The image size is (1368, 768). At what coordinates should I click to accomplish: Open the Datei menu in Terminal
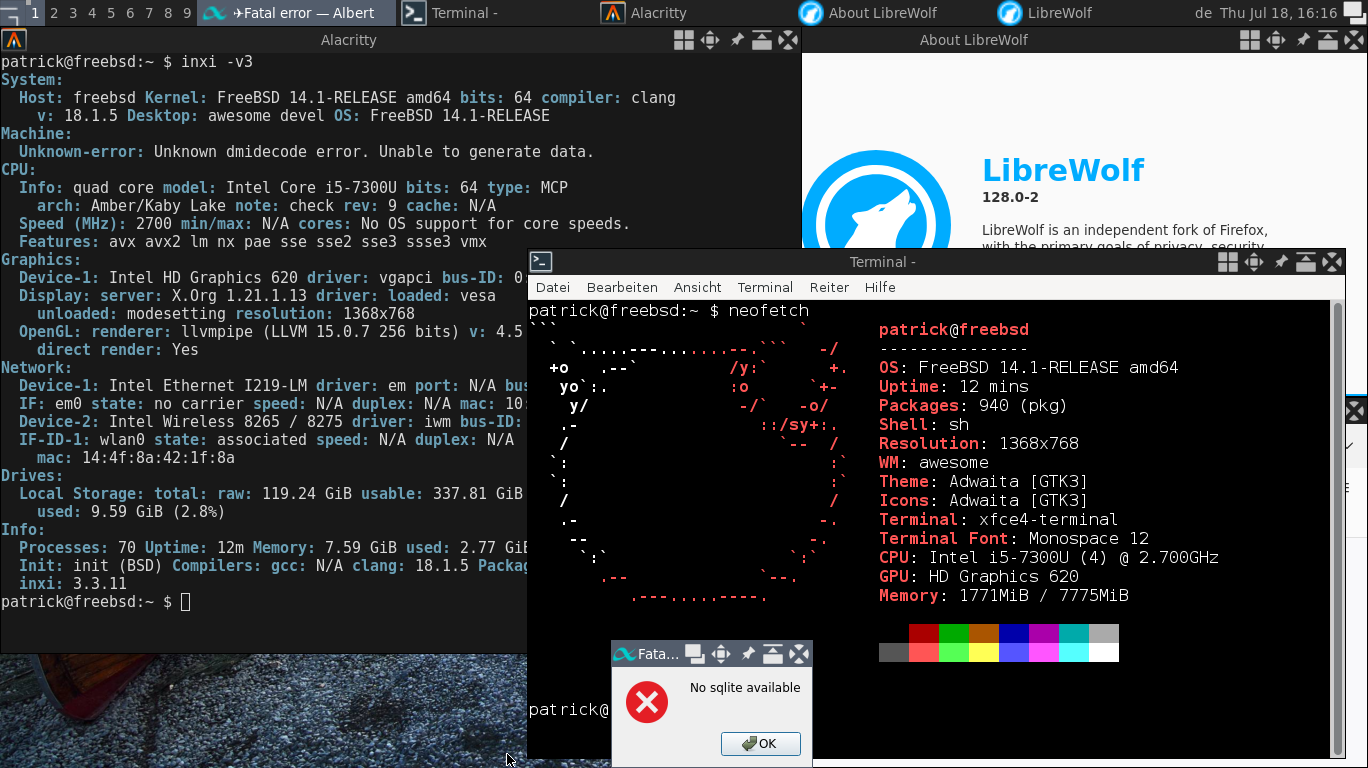tap(553, 287)
